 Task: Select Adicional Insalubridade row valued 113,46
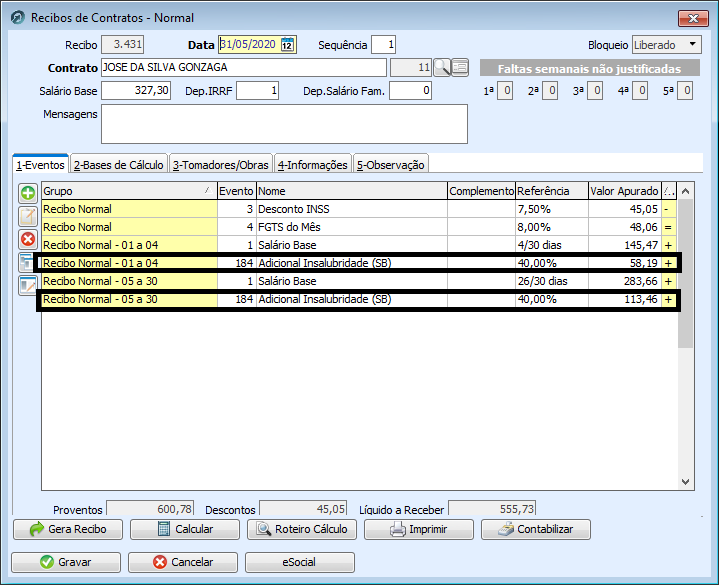(359, 299)
